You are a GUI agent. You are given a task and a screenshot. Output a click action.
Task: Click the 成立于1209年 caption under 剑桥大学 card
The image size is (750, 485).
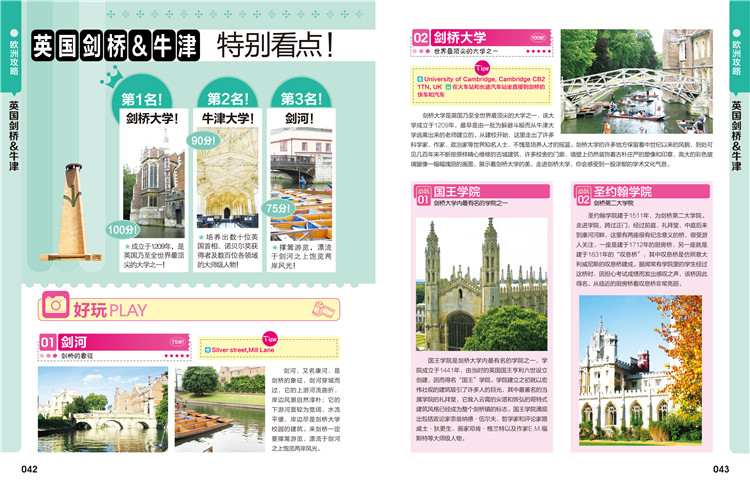click(x=154, y=256)
